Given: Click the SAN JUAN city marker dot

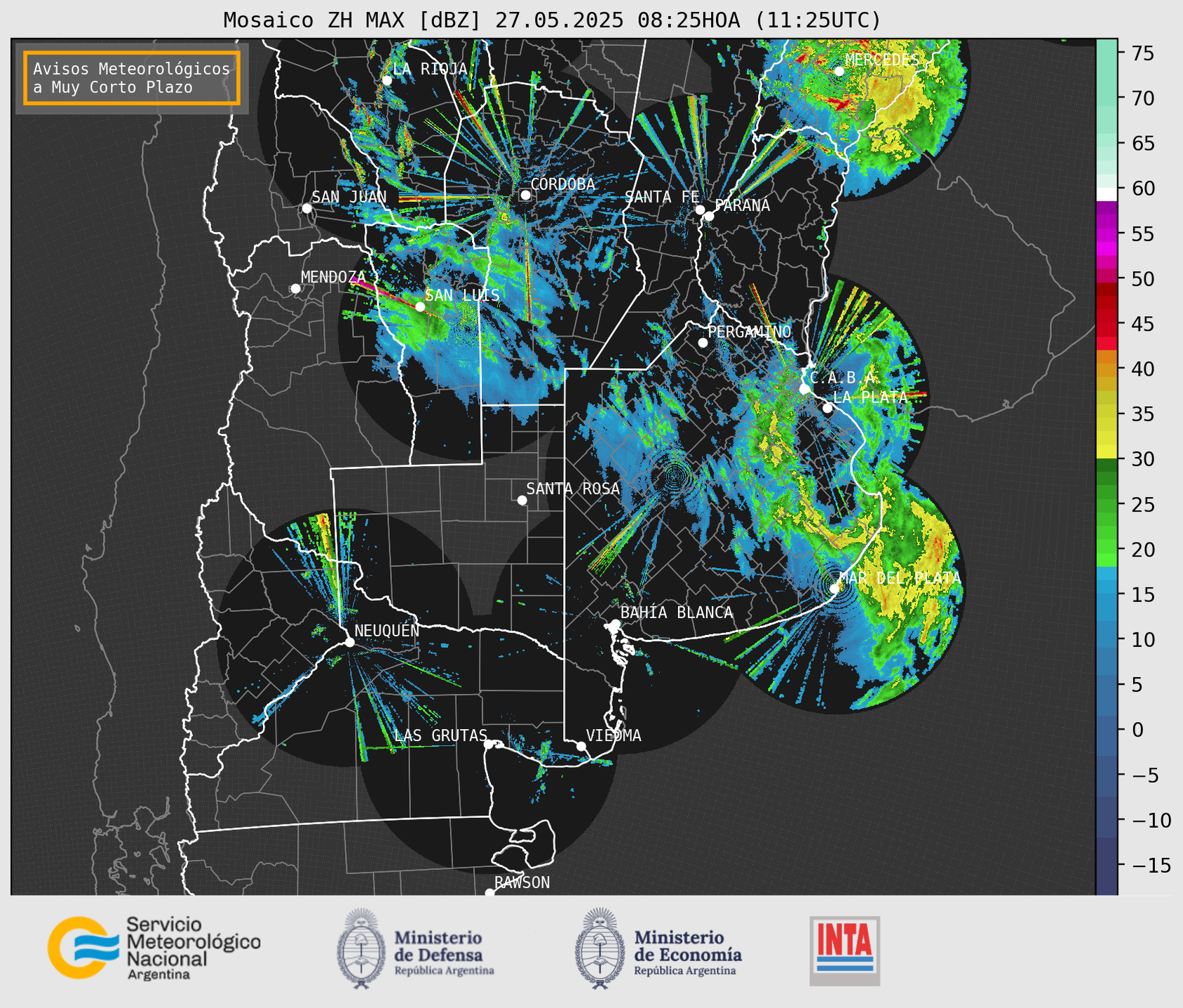Looking at the screenshot, I should [x=306, y=208].
